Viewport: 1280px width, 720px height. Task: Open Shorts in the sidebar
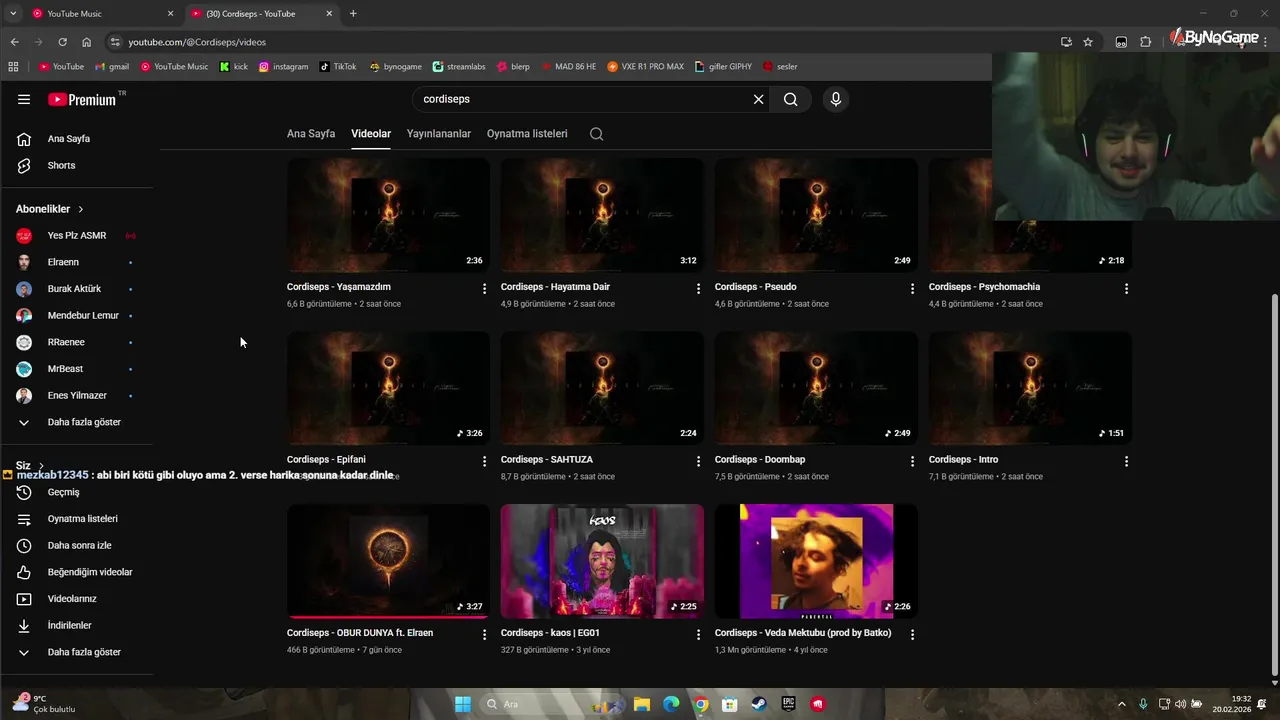76,165
